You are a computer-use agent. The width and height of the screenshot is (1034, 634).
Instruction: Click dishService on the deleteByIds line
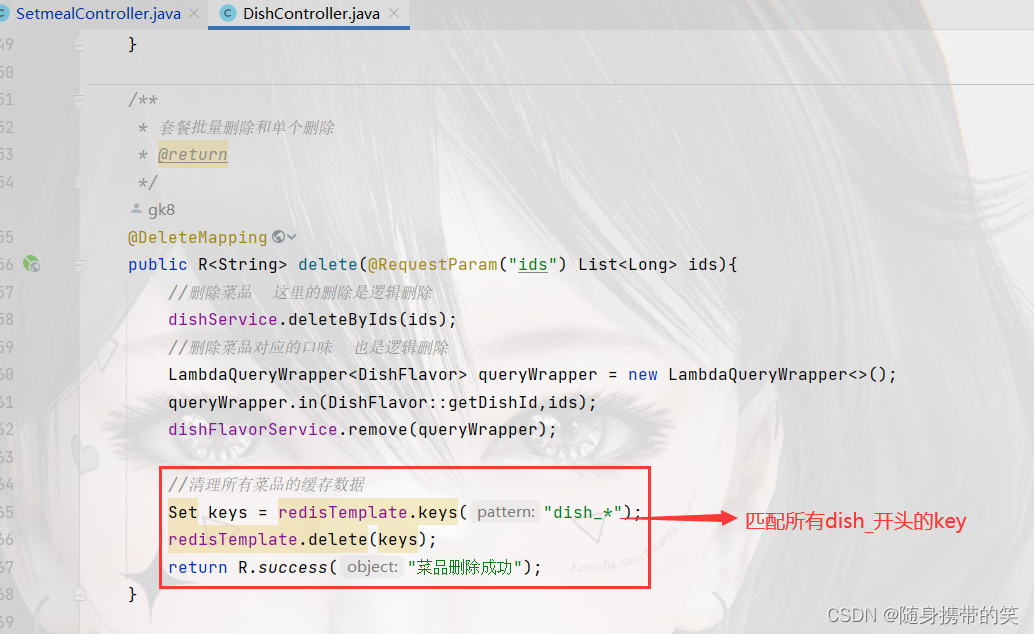click(x=223, y=320)
